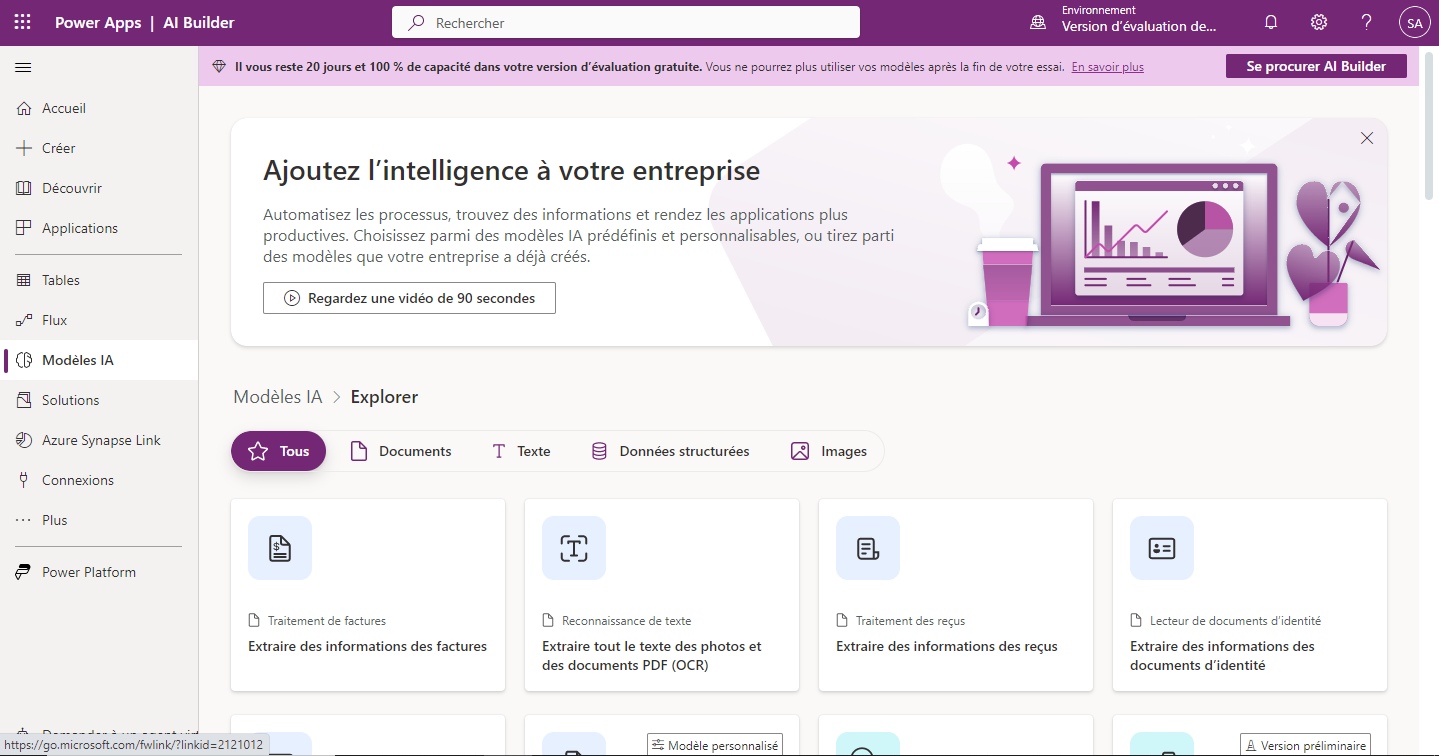1439x756 pixels.
Task: Open the Accueil navigation item
Action: pos(99,108)
